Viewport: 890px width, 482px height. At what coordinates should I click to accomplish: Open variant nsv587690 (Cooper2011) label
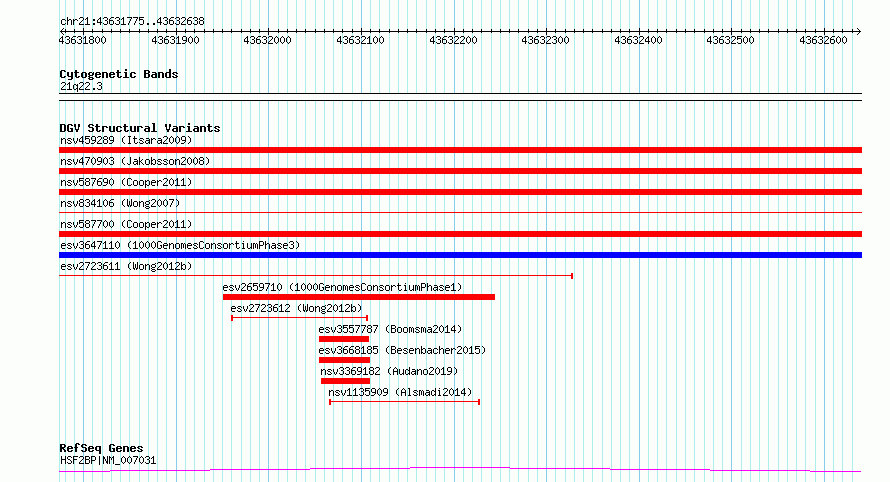[x=126, y=182]
